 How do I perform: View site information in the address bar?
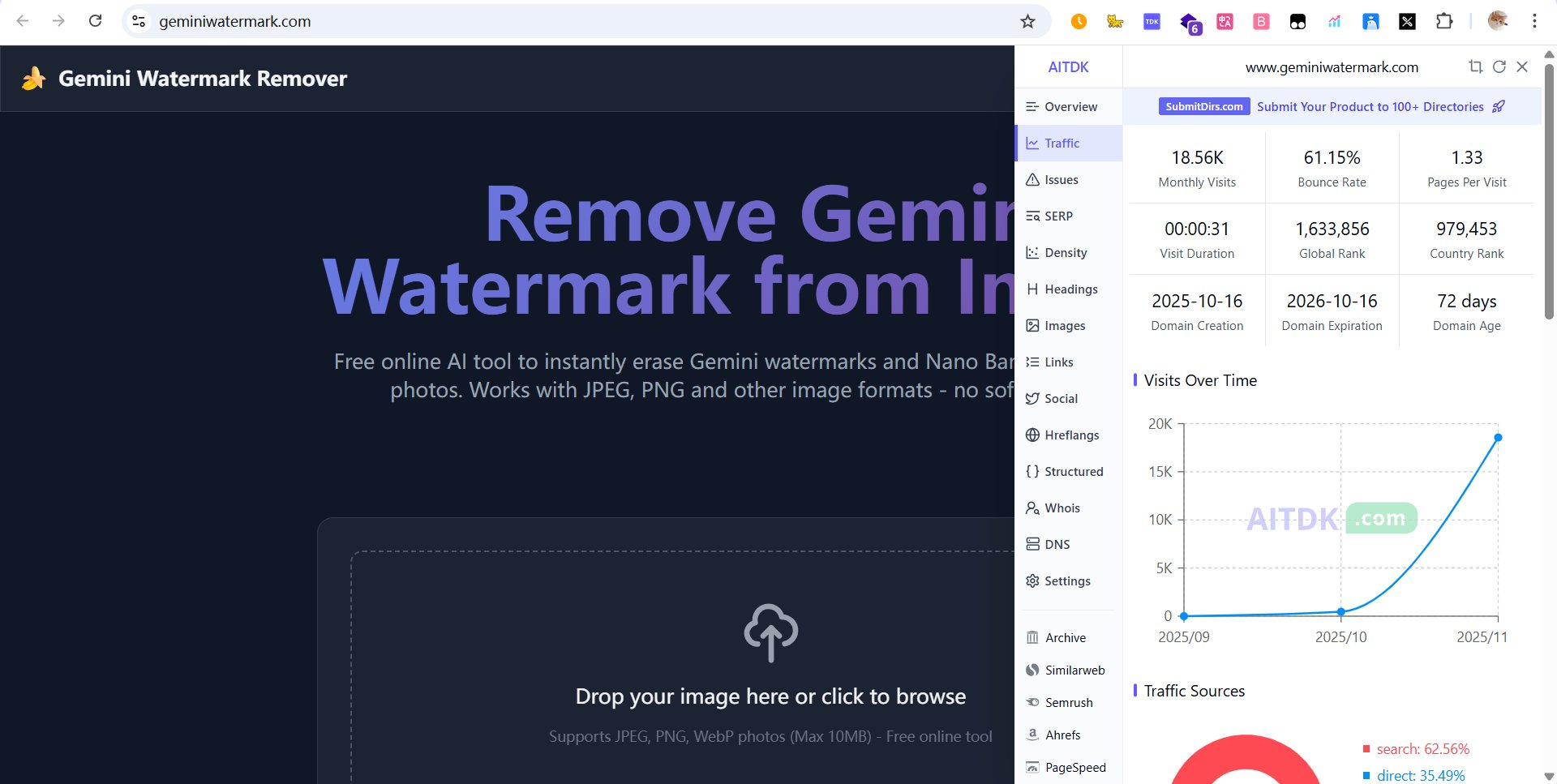point(139,22)
